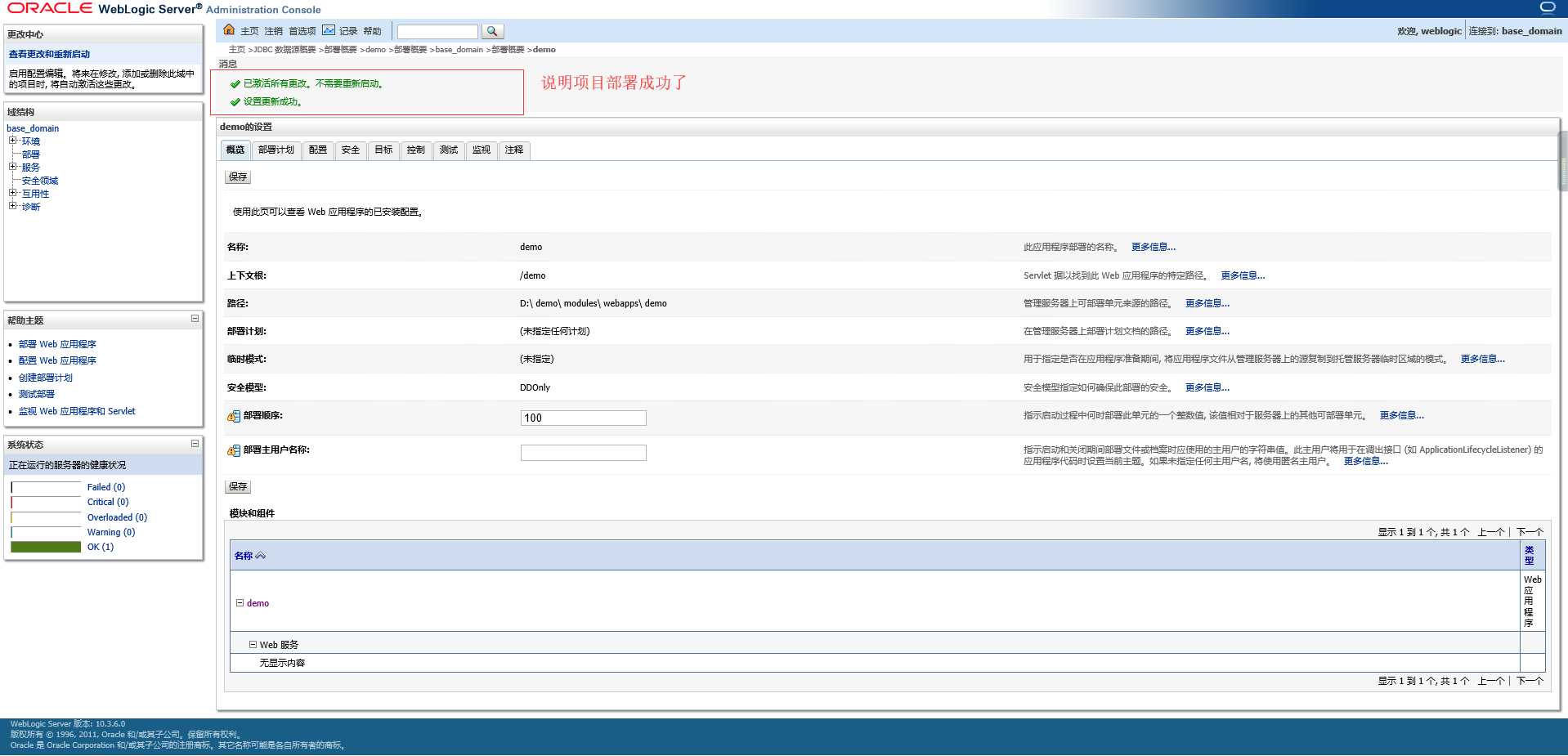Click JDBC 数据源概要 in the breadcrumb

pyautogui.click(x=284, y=50)
